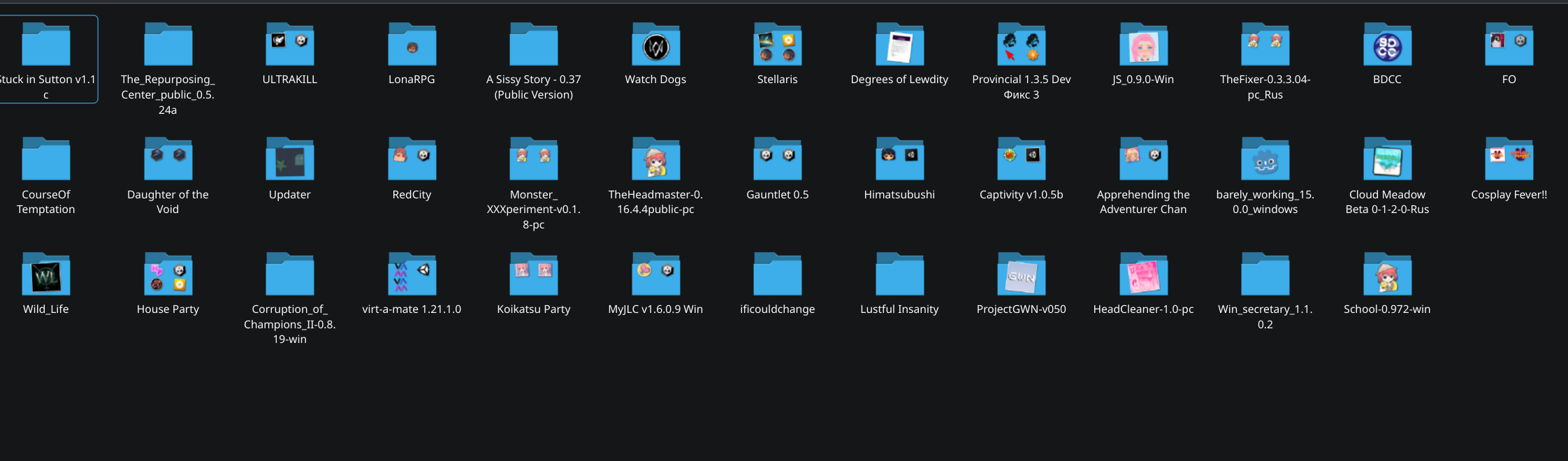
Task: Click the School-0.972-win folder icon
Action: [1387, 276]
